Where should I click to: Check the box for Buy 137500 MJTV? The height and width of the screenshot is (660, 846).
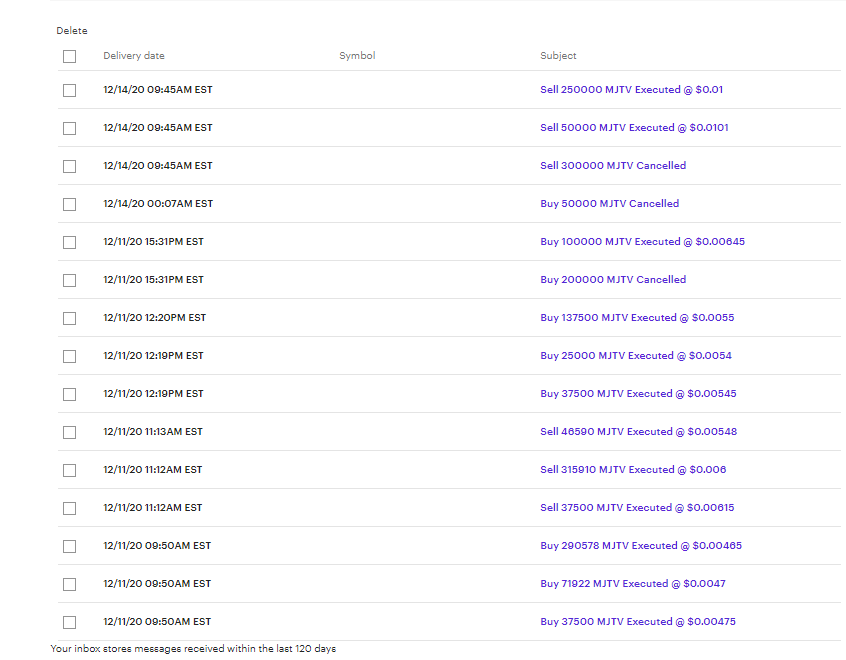point(69,318)
